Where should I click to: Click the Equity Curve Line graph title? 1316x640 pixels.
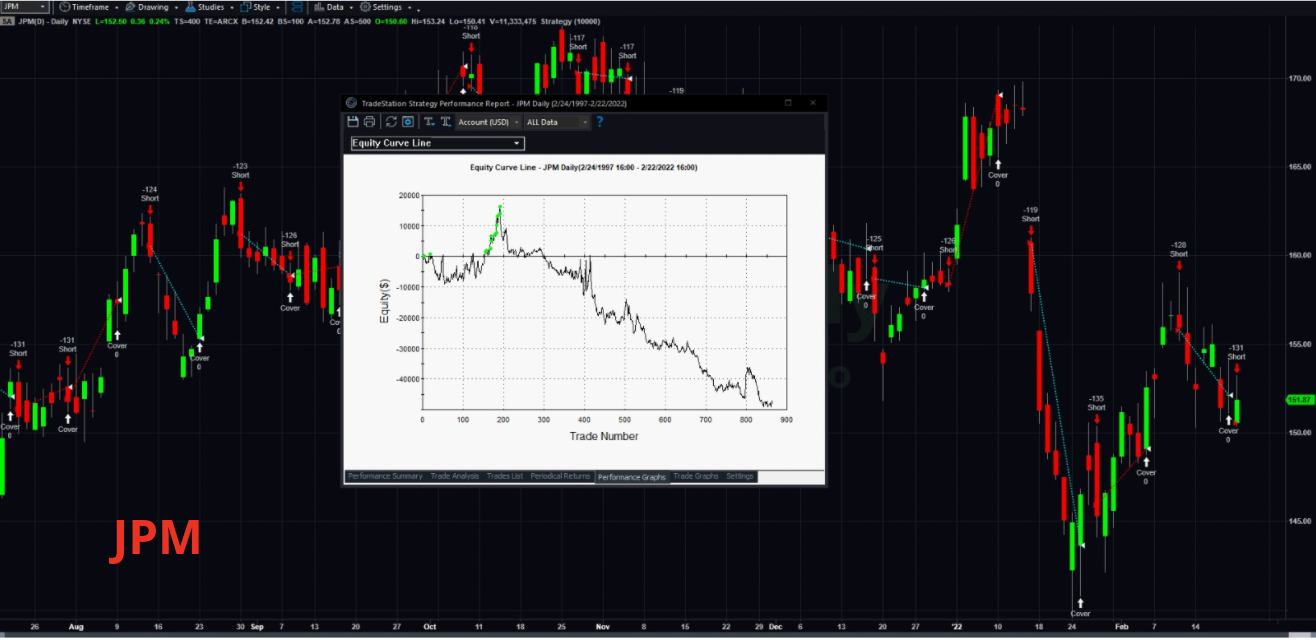pyautogui.click(x=584, y=167)
